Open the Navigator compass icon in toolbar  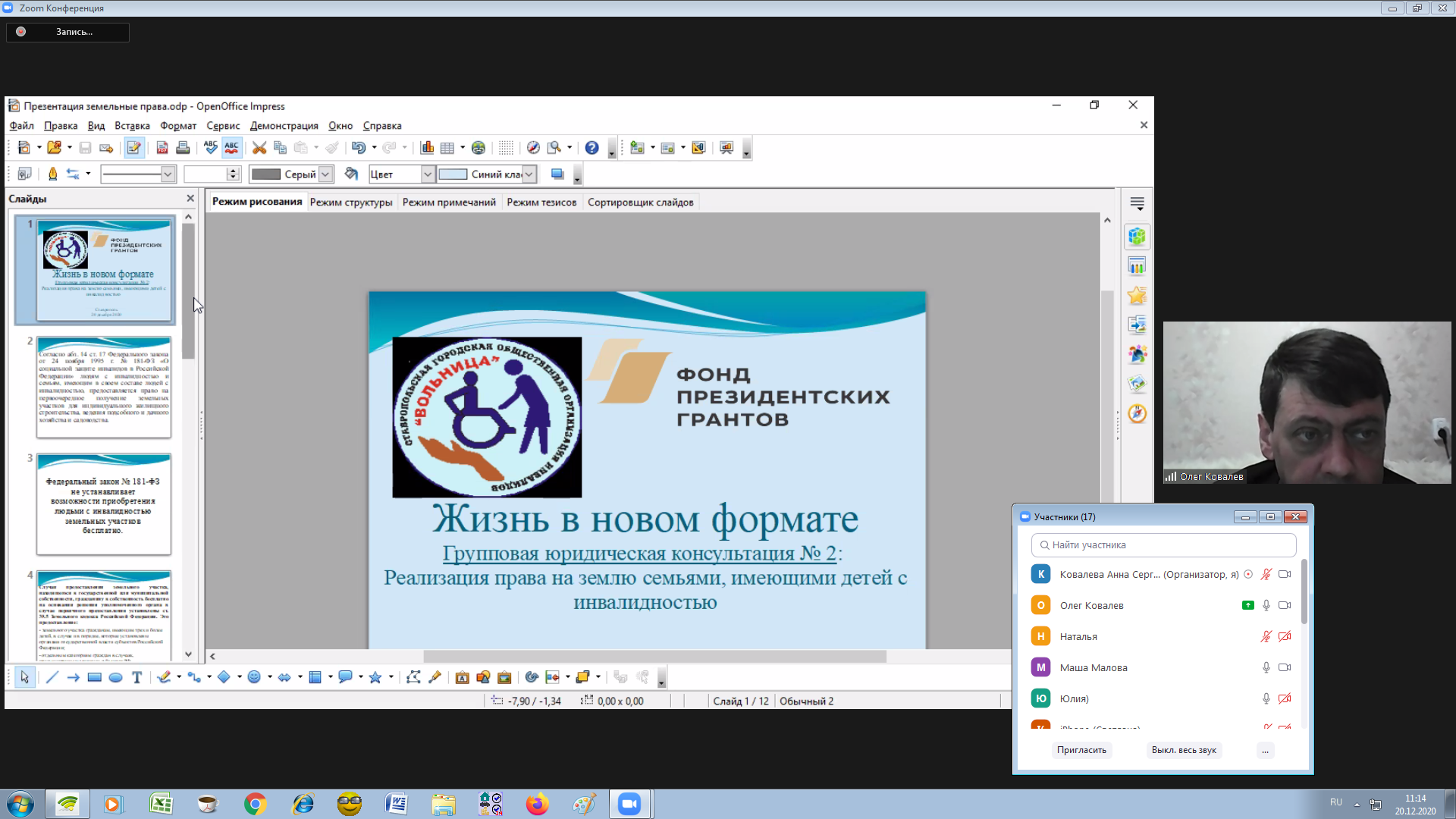(x=533, y=148)
